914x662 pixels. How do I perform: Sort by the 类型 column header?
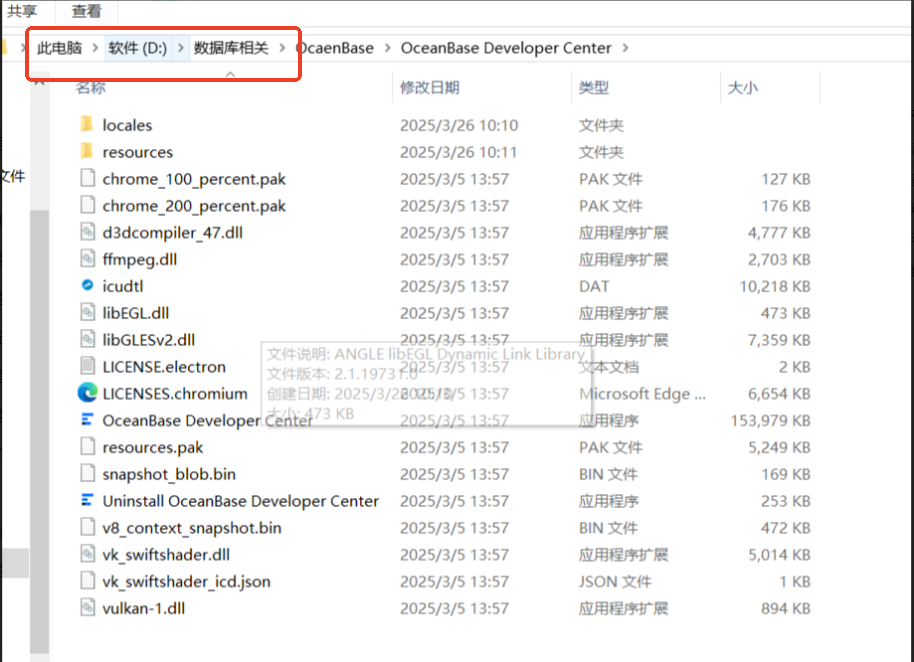coord(594,87)
